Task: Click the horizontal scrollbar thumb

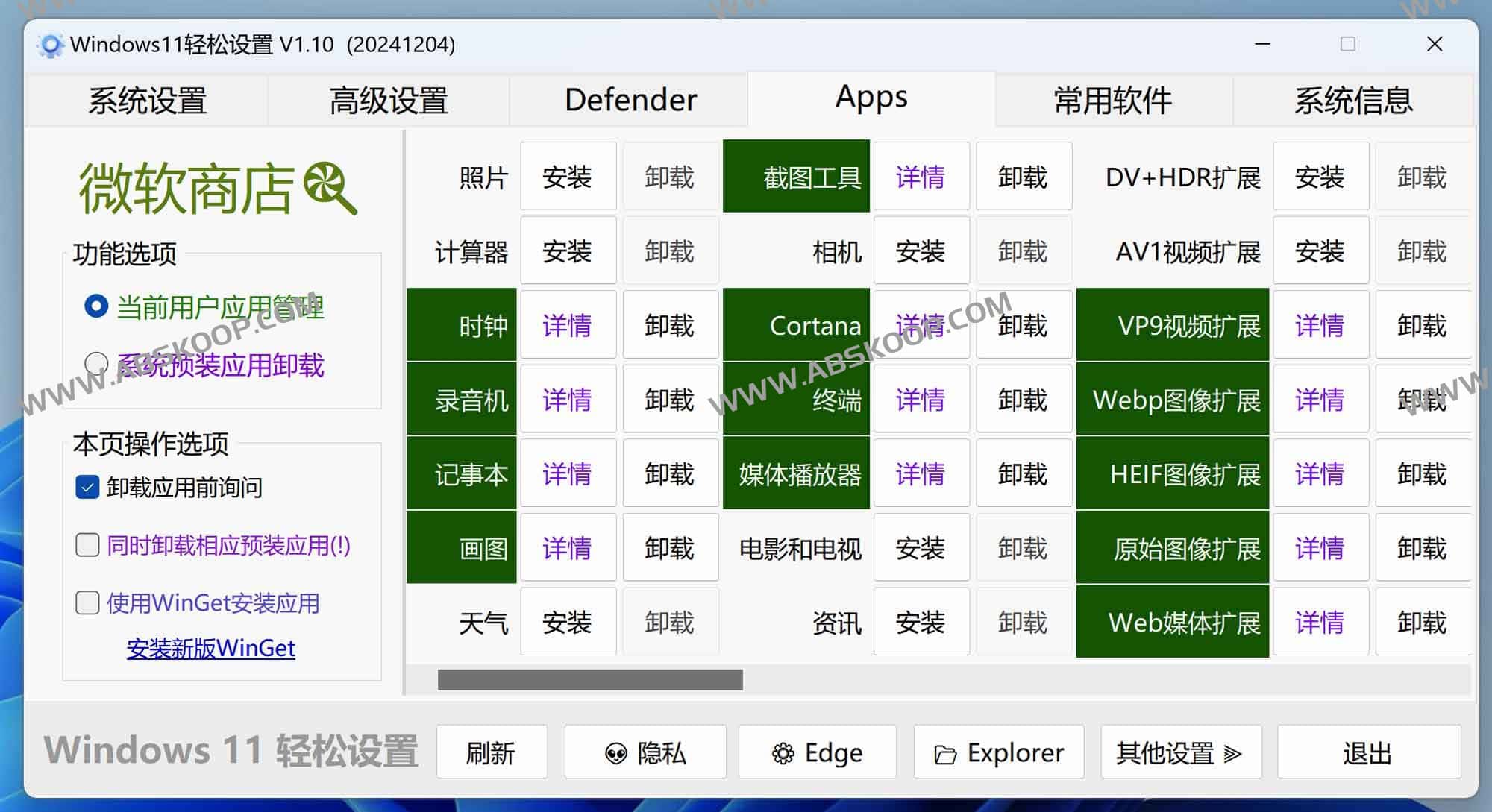Action: click(590, 679)
